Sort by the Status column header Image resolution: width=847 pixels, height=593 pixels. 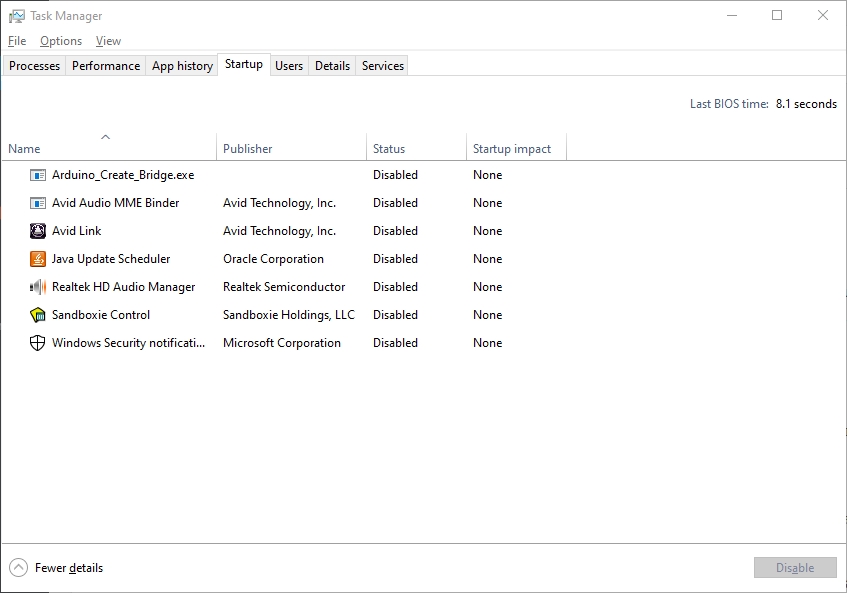coord(416,146)
